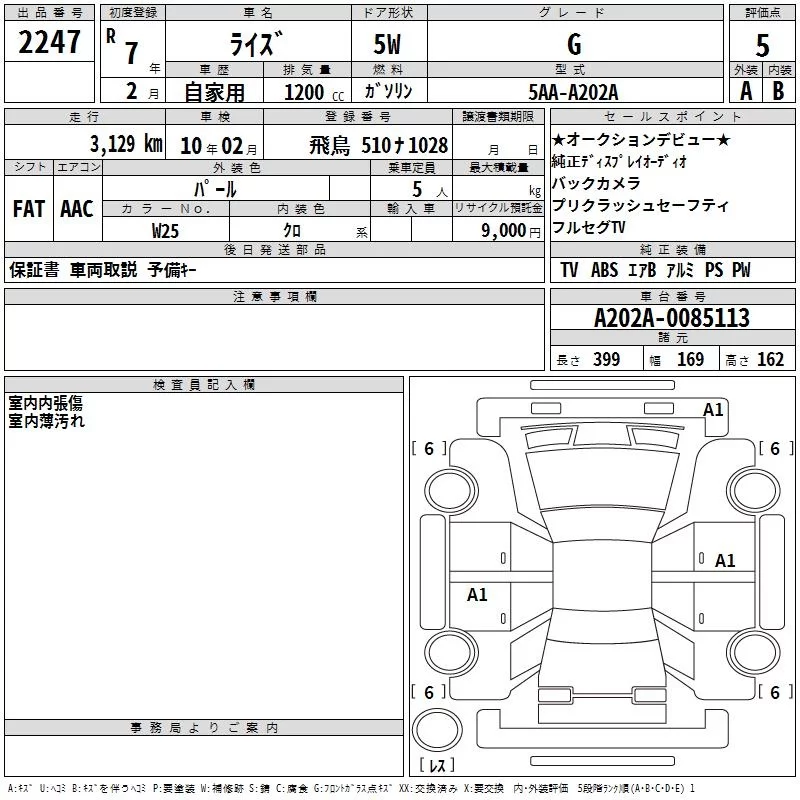The image size is (800, 800).
Task: Click the 後日発送部品 section header
Action: 274,249
